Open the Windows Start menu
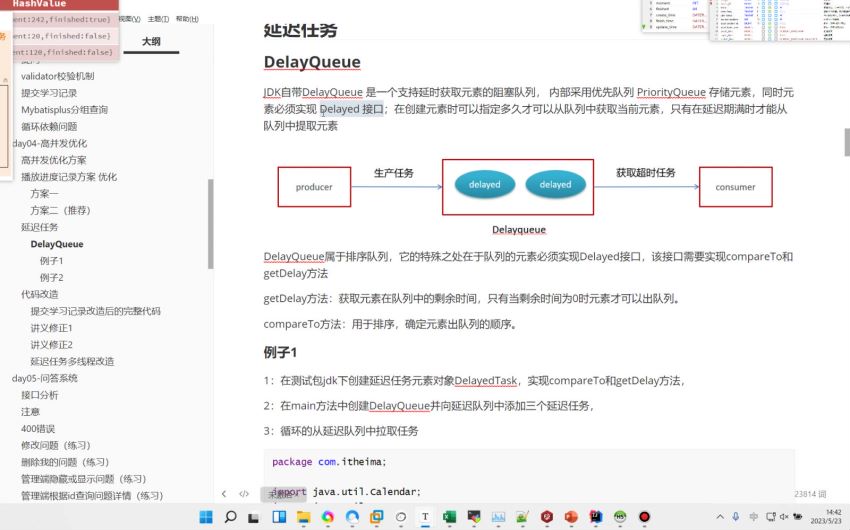The image size is (850, 530). 206,517
